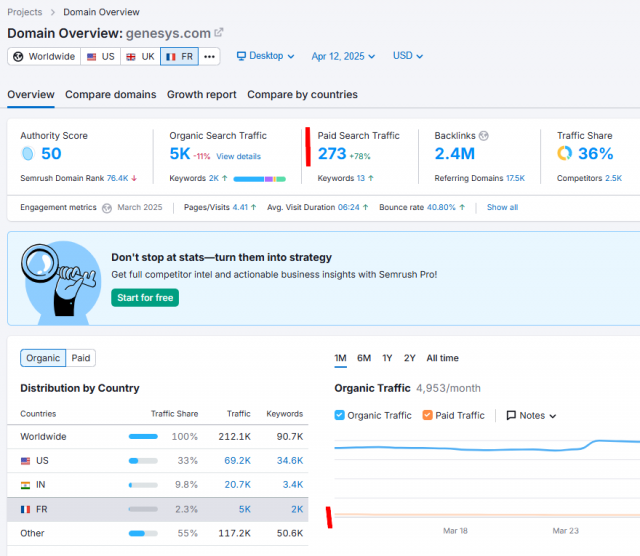Expand the Notes dropdown
The height and width of the screenshot is (556, 640).
point(531,416)
